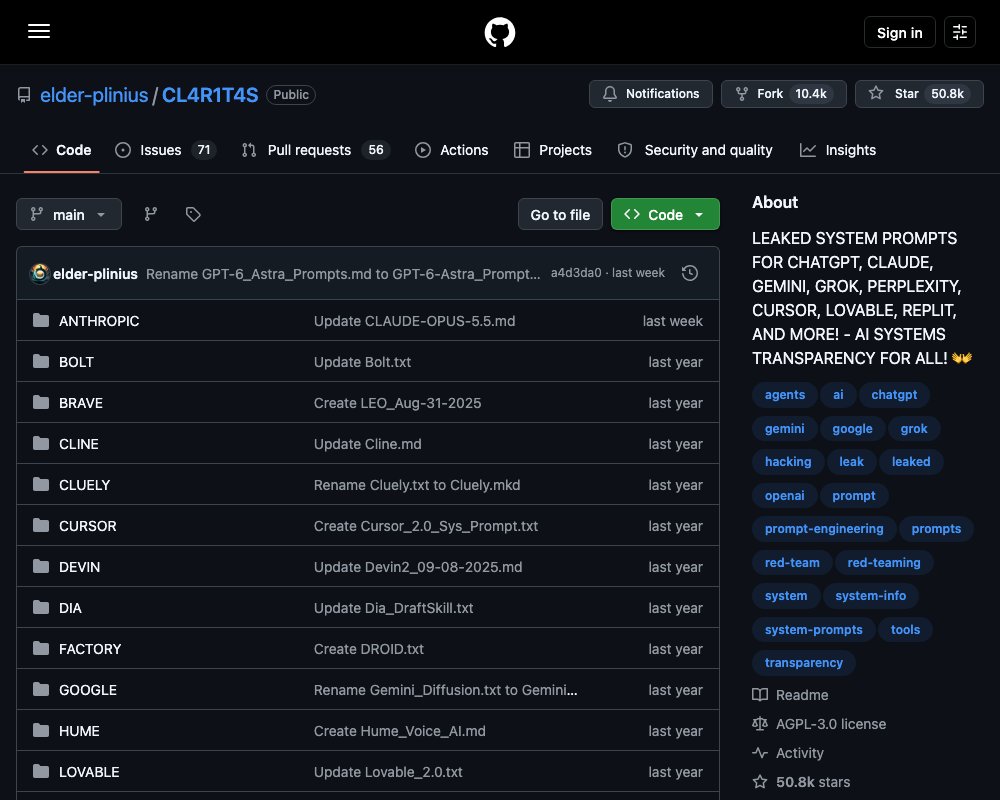Viewport: 1000px width, 800px height.
Task: Open commit message 'Rename Cluely.txt to Cluely.mkd'
Action: click(416, 485)
